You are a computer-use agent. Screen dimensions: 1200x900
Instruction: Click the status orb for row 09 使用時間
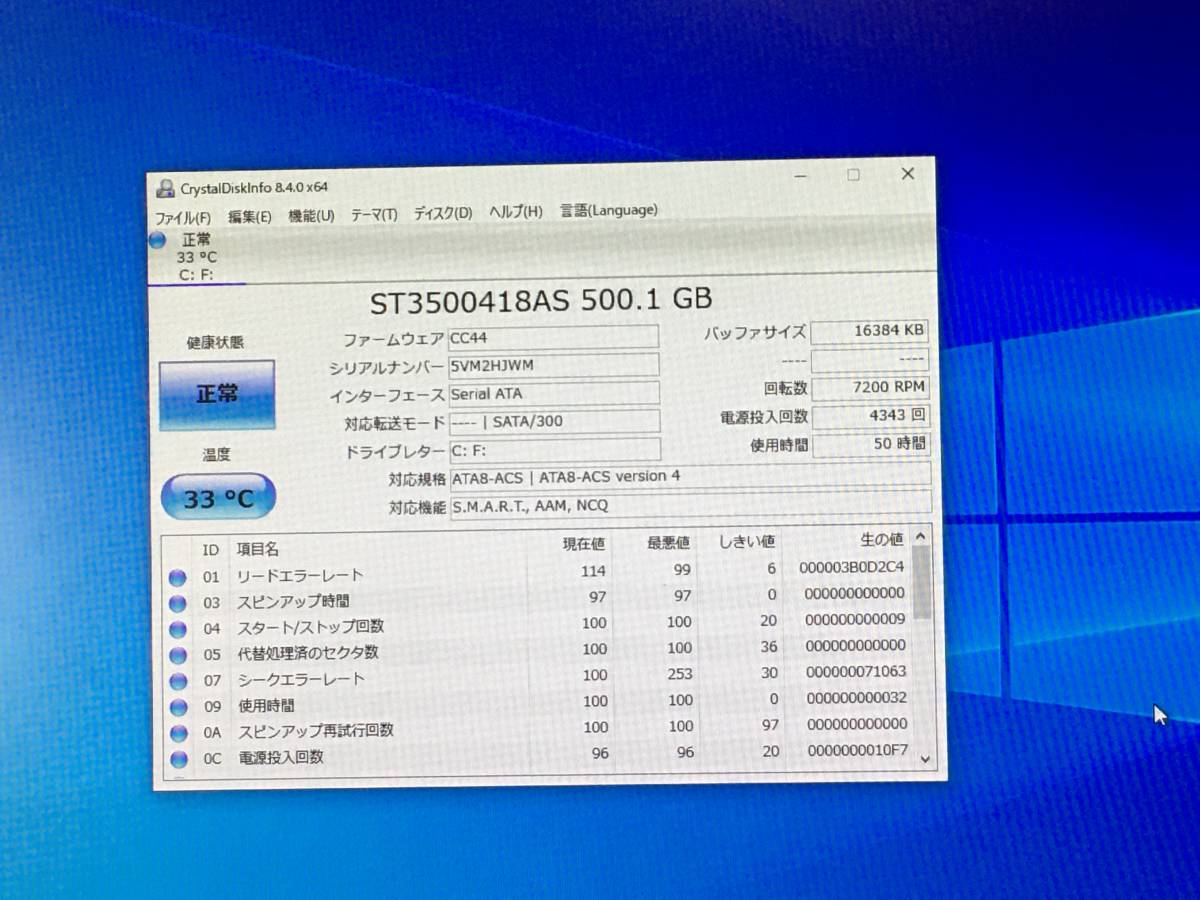coord(178,707)
